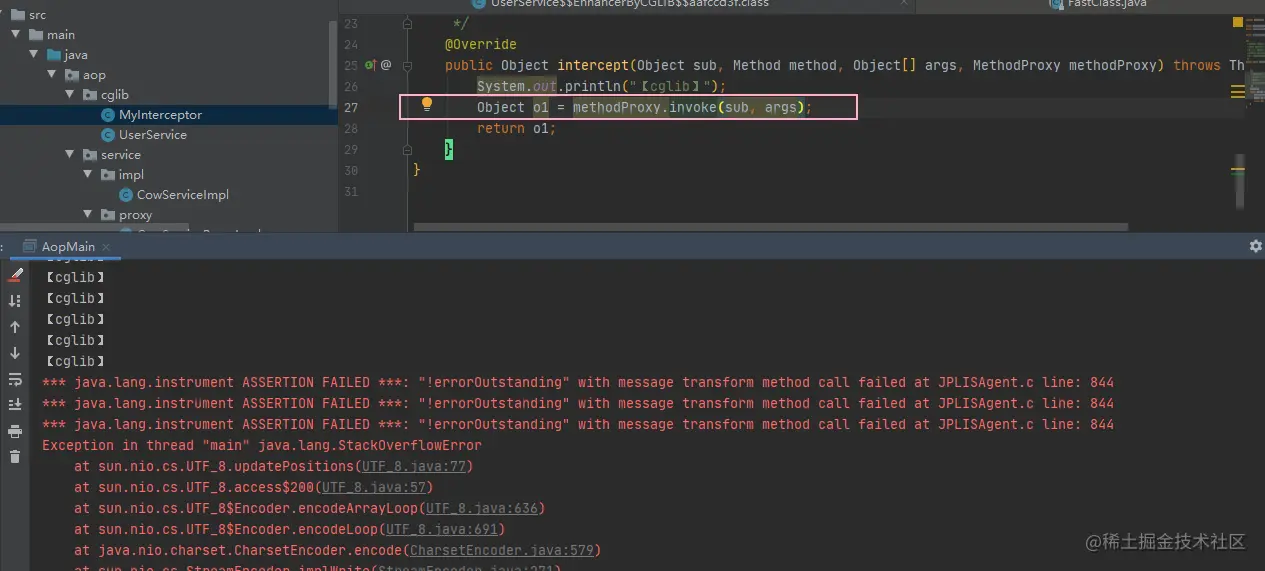1265x571 pixels.
Task: Click the down arrow to go to the next stack trace
Action: click(x=15, y=353)
